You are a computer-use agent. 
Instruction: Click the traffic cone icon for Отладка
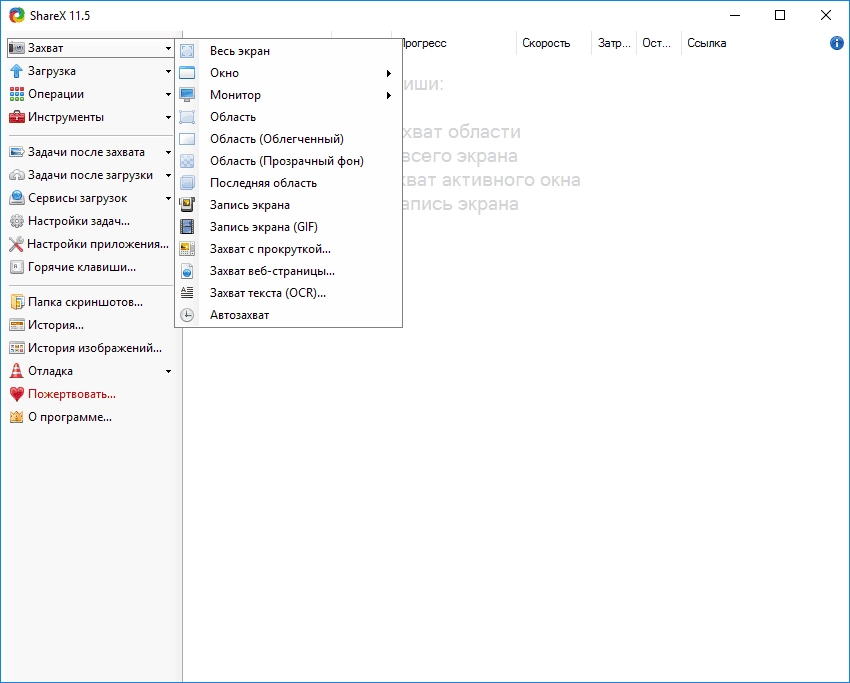17,371
